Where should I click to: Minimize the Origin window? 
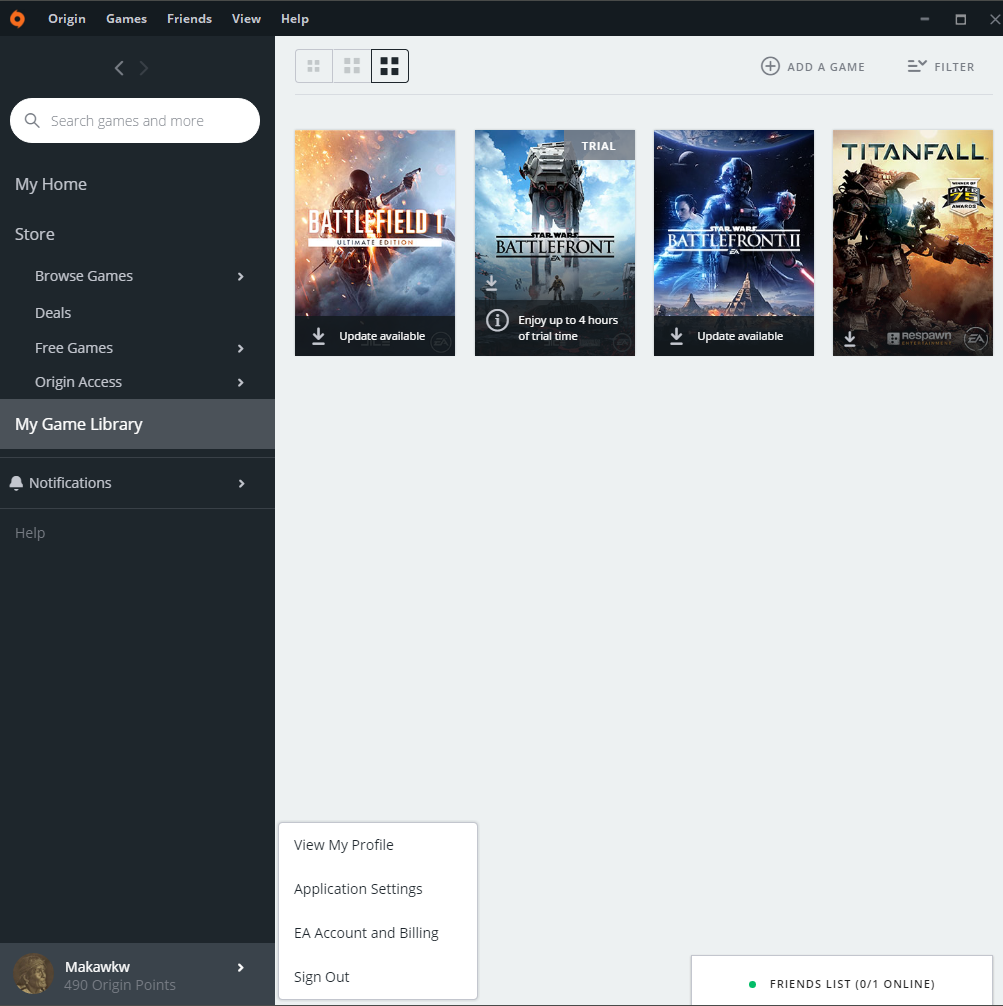tap(925, 19)
